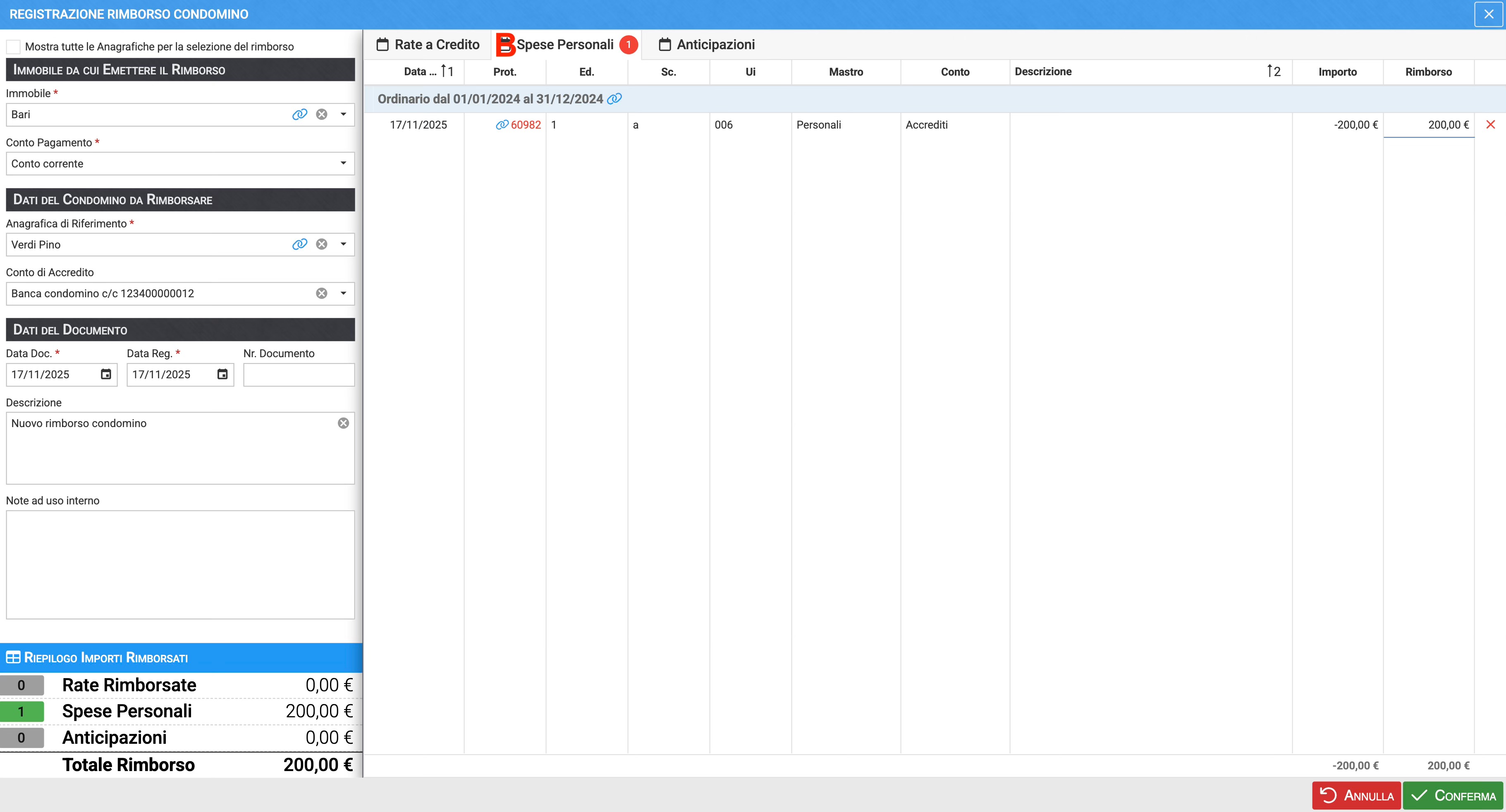Open protocol link 60982
Viewport: 1506px width, 812px height.
525,124
